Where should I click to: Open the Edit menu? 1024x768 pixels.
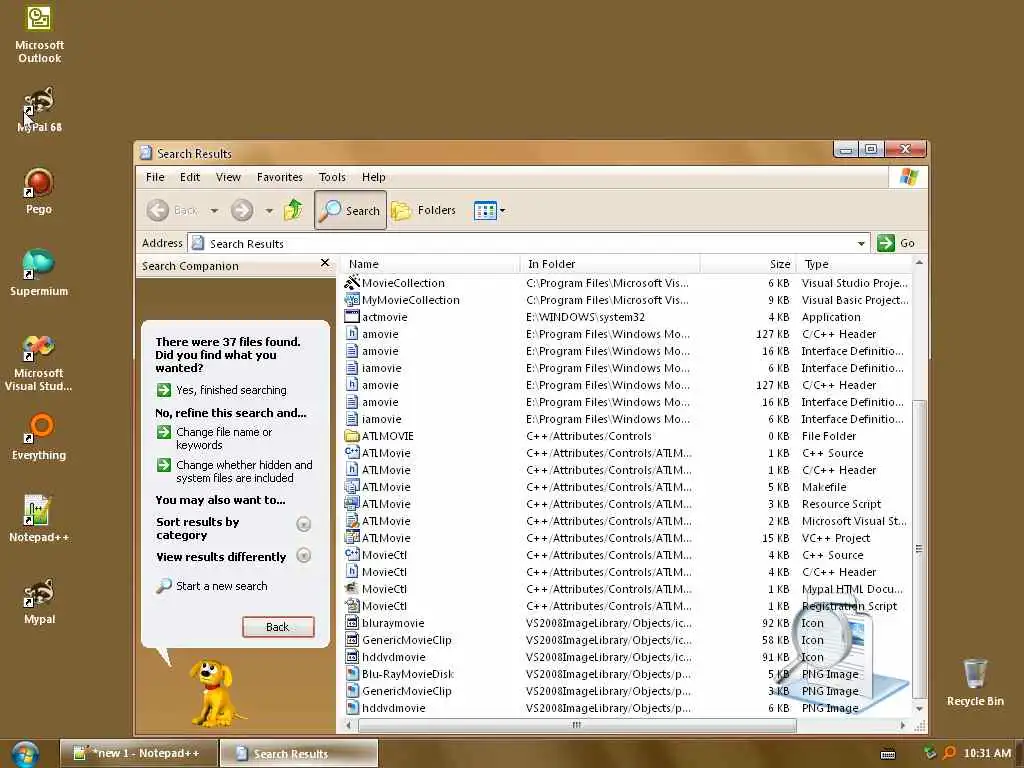point(190,177)
